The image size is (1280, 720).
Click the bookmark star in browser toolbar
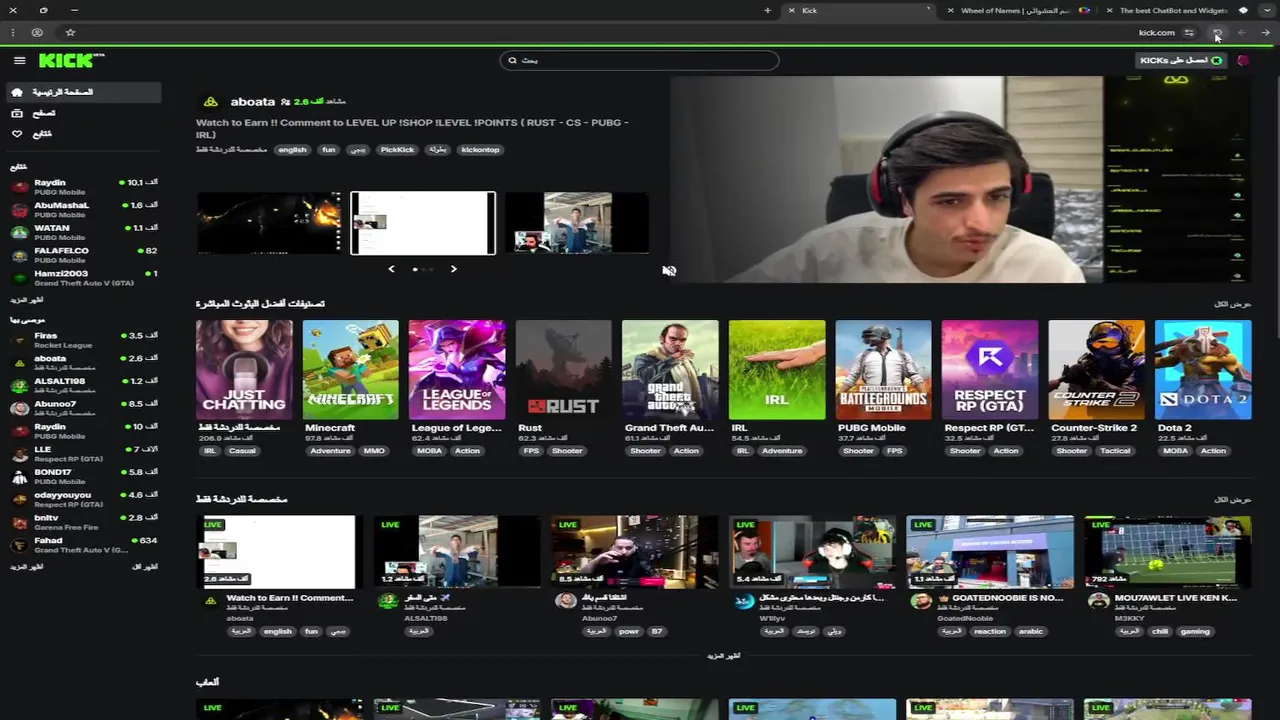point(70,32)
